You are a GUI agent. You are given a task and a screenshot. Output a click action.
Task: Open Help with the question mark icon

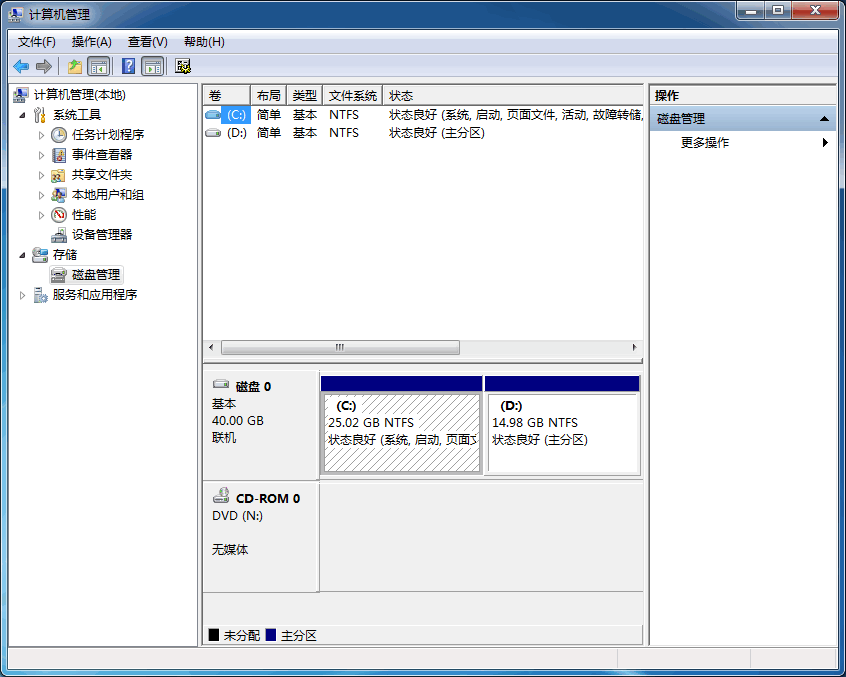[128, 66]
